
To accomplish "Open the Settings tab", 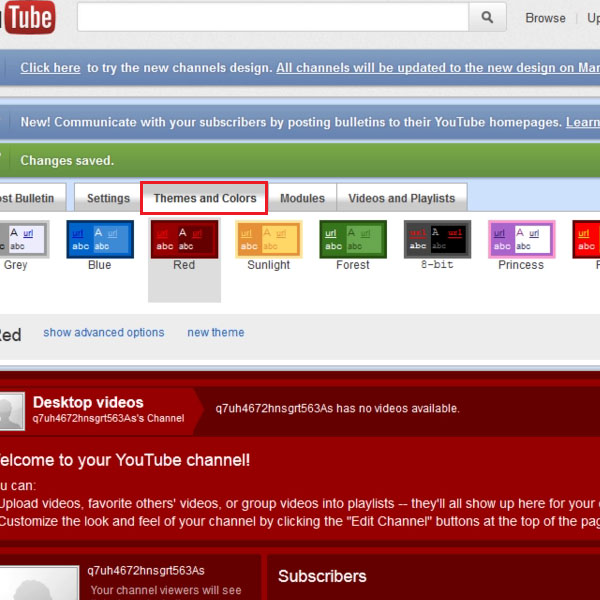I will [108, 198].
